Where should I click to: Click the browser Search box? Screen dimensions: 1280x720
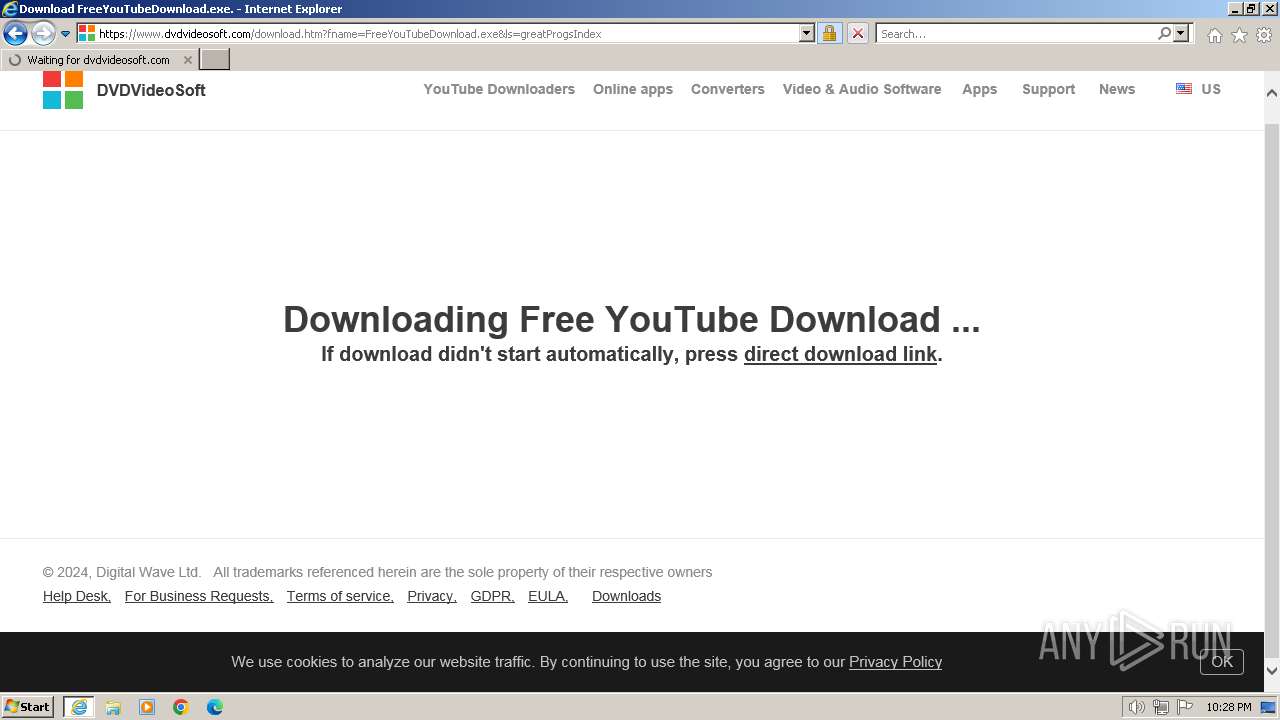click(x=1015, y=34)
